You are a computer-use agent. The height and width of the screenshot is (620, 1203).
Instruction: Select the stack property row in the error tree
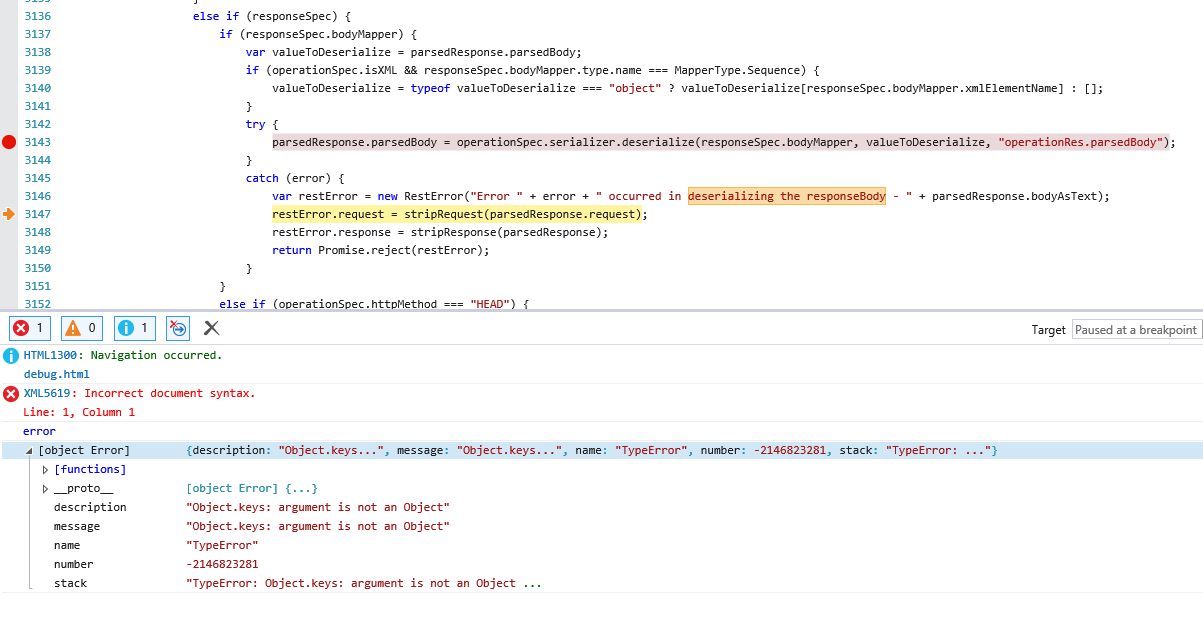(x=70, y=583)
